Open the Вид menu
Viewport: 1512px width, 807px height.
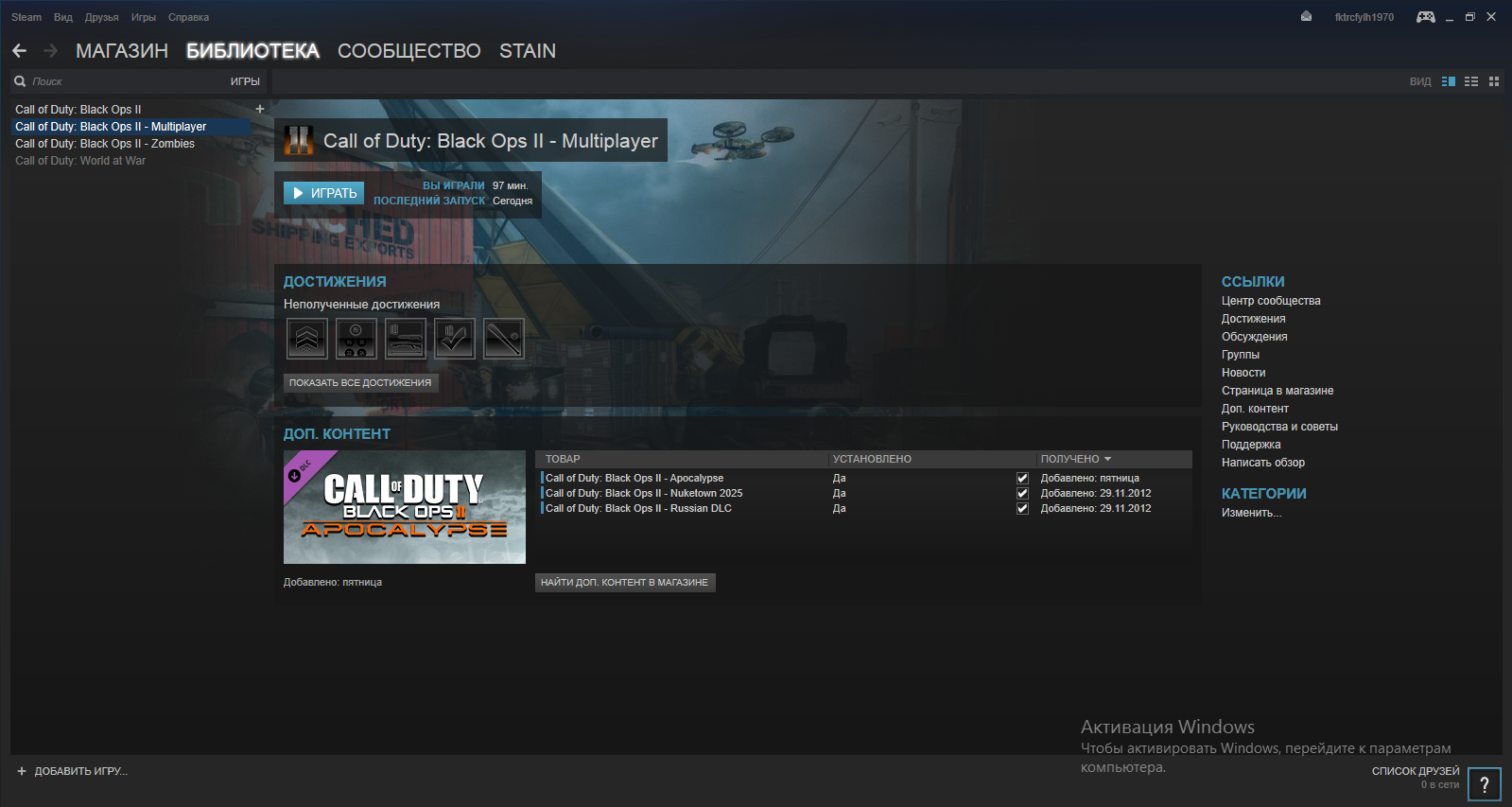tap(63, 17)
